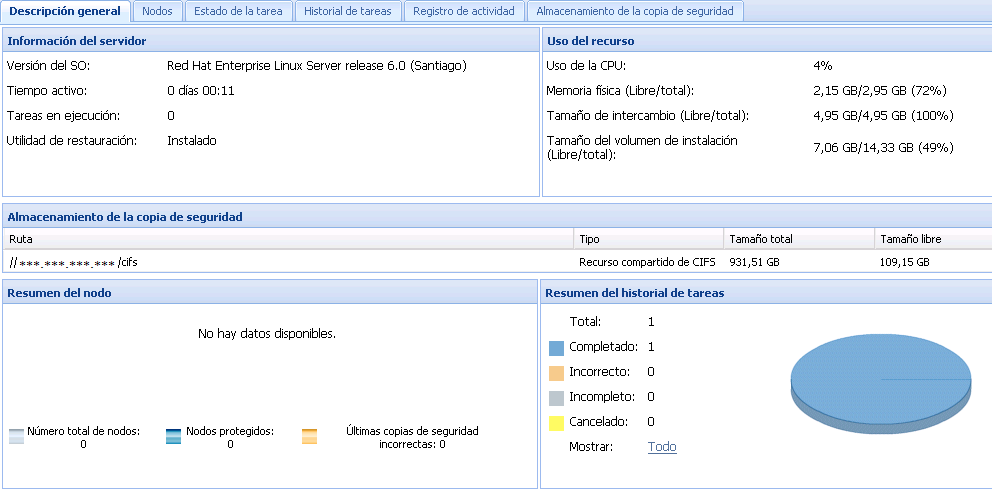Click the orange Incorrecto legend swatch
This screenshot has width=992, height=493.
(557, 373)
